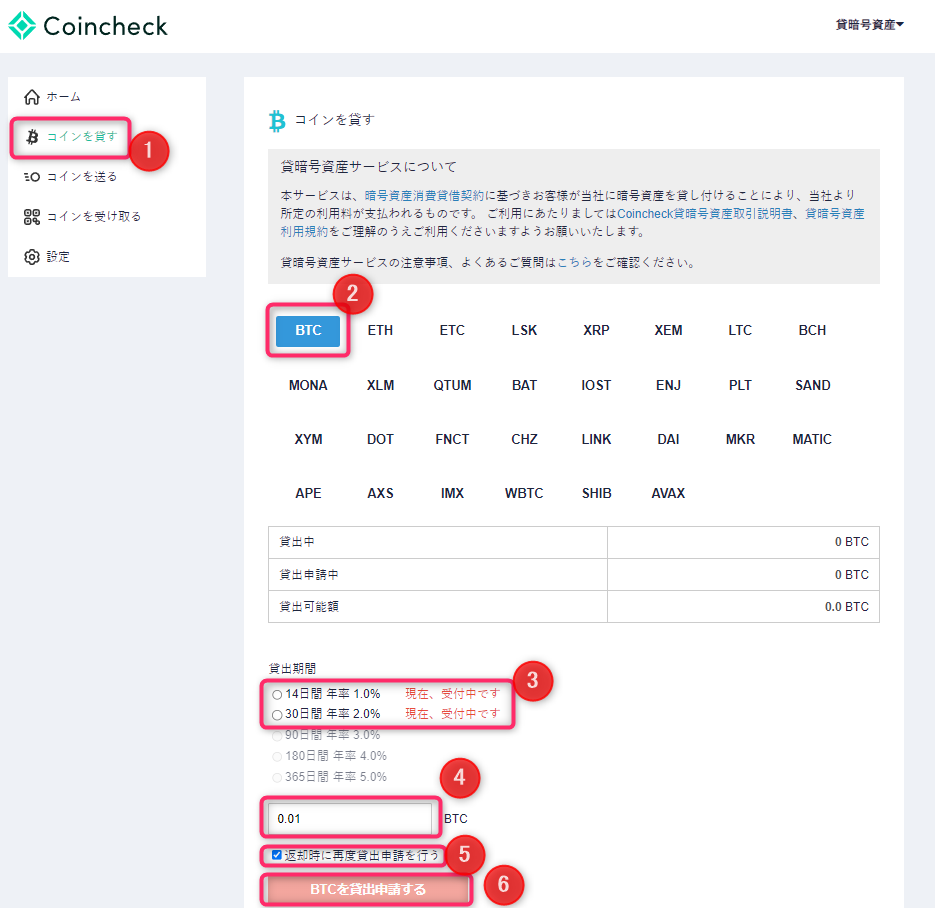Select the SHIB coin tab
The width and height of the screenshot is (935, 908).
(x=596, y=494)
